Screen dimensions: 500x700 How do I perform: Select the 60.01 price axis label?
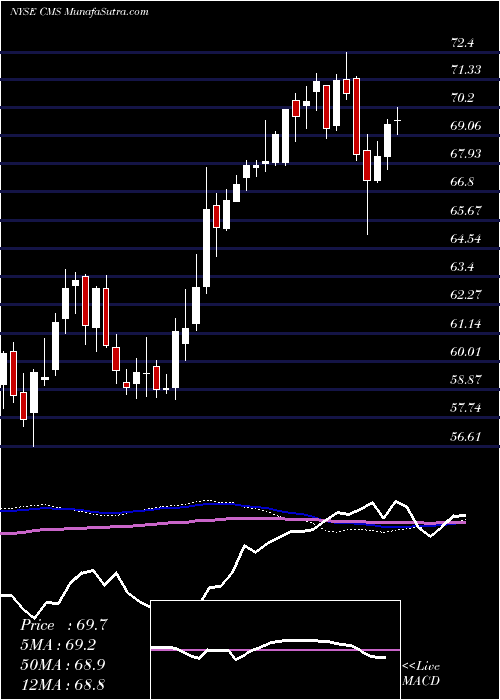(x=467, y=352)
